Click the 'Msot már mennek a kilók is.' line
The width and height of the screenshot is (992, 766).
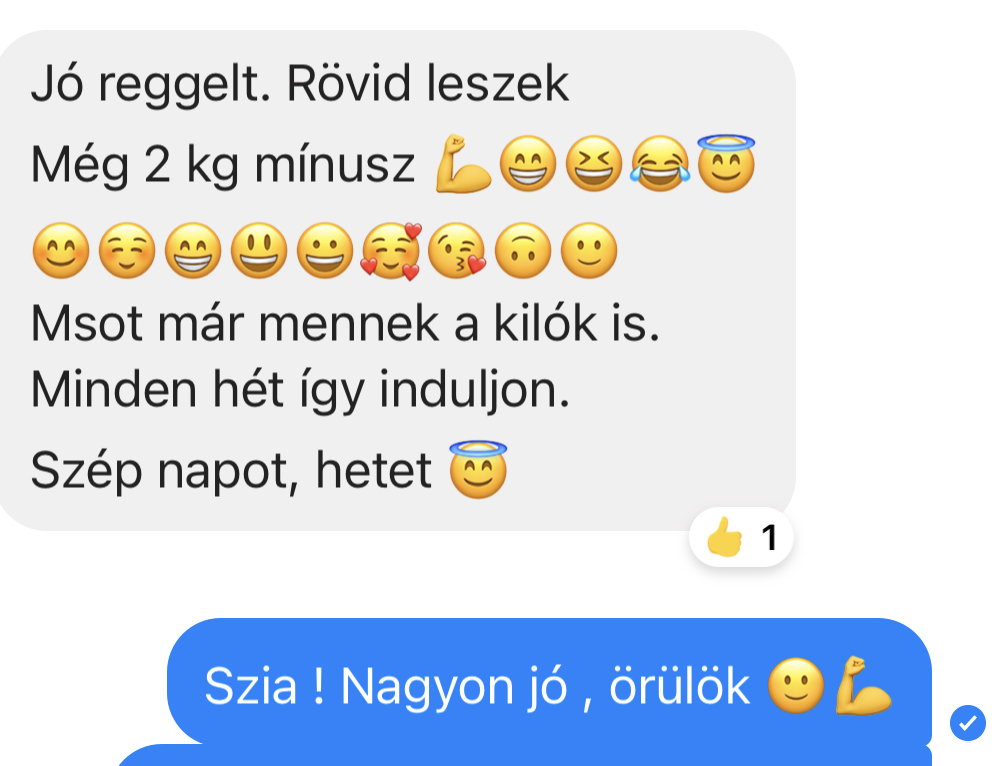(x=345, y=323)
